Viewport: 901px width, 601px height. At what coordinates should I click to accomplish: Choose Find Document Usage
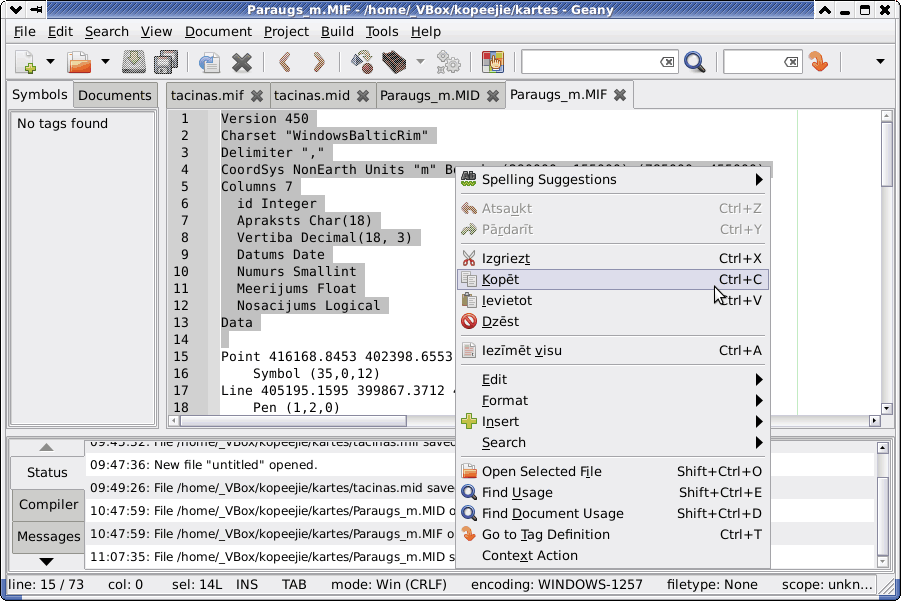point(613,514)
